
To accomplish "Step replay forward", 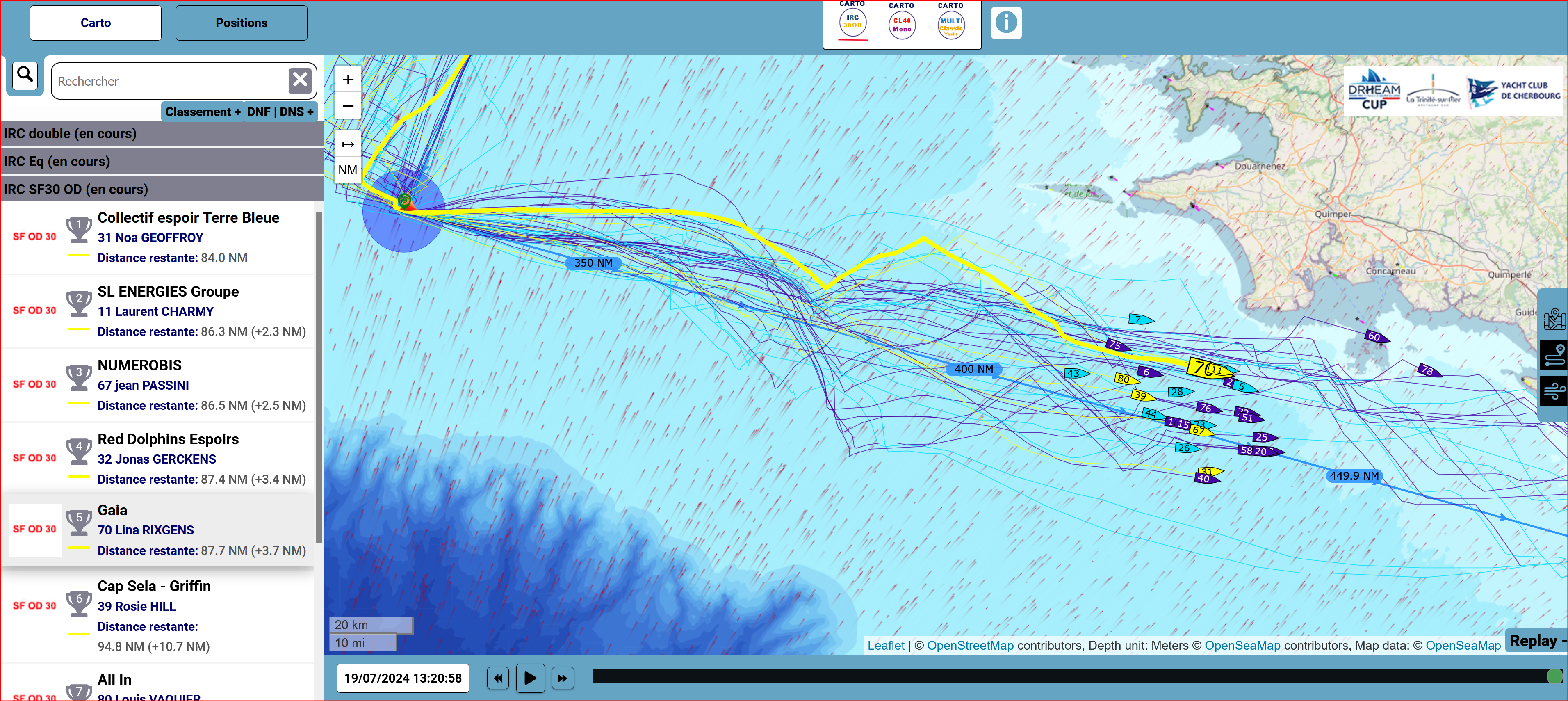I will 563,678.
